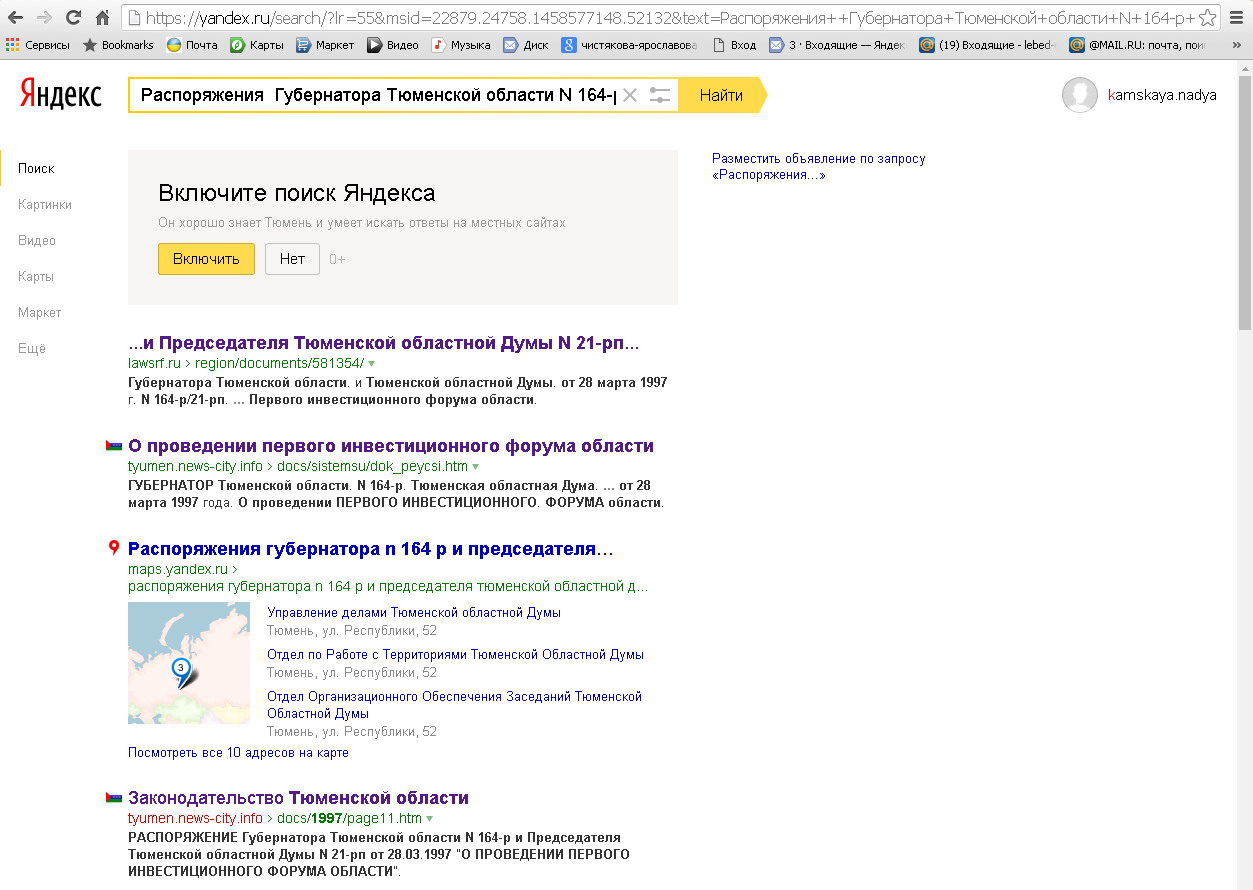Click the lawsrf.ru green domain link
The width and height of the screenshot is (1253, 890).
point(154,363)
